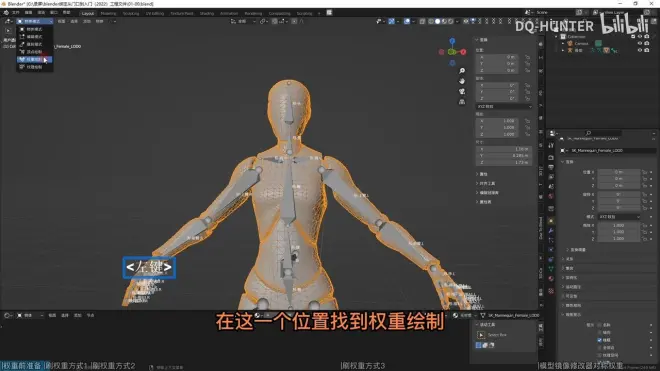Open the Layout workspace tab
The width and height of the screenshot is (660, 371).
click(88, 13)
